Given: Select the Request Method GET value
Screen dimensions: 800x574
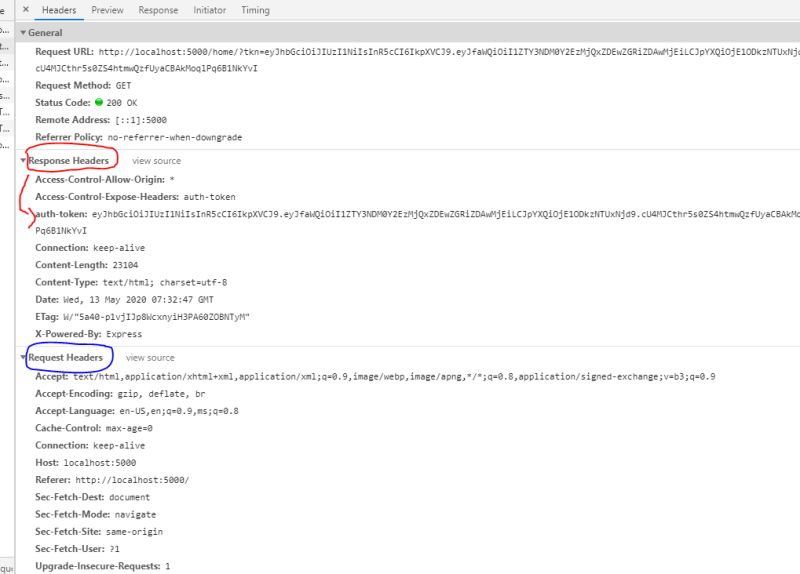Looking at the screenshot, I should (x=123, y=86).
